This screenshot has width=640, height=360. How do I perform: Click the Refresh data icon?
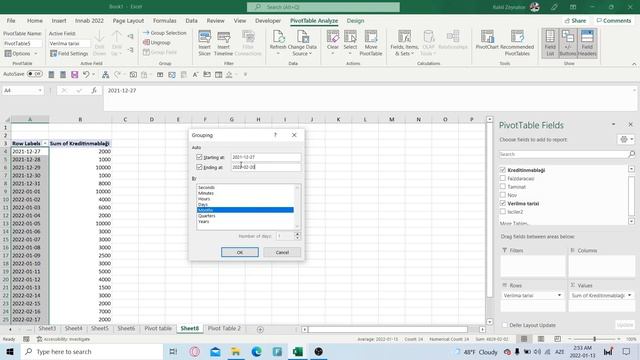(x=278, y=42)
